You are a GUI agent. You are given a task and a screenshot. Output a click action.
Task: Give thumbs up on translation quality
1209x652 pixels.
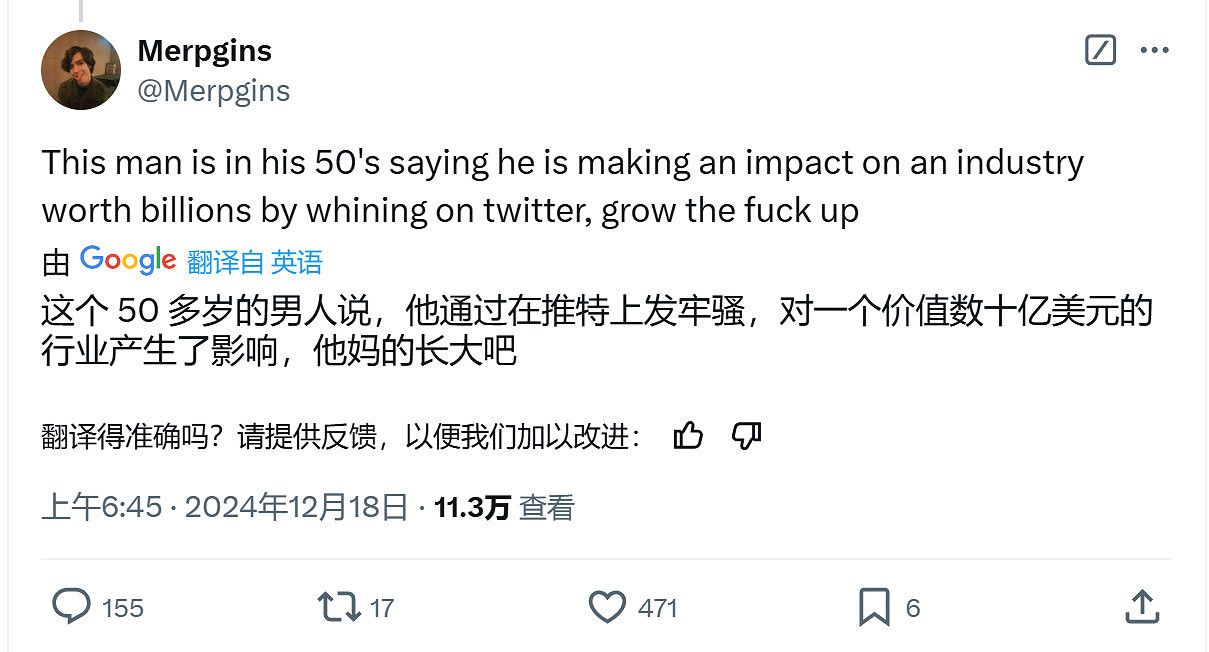(x=690, y=435)
